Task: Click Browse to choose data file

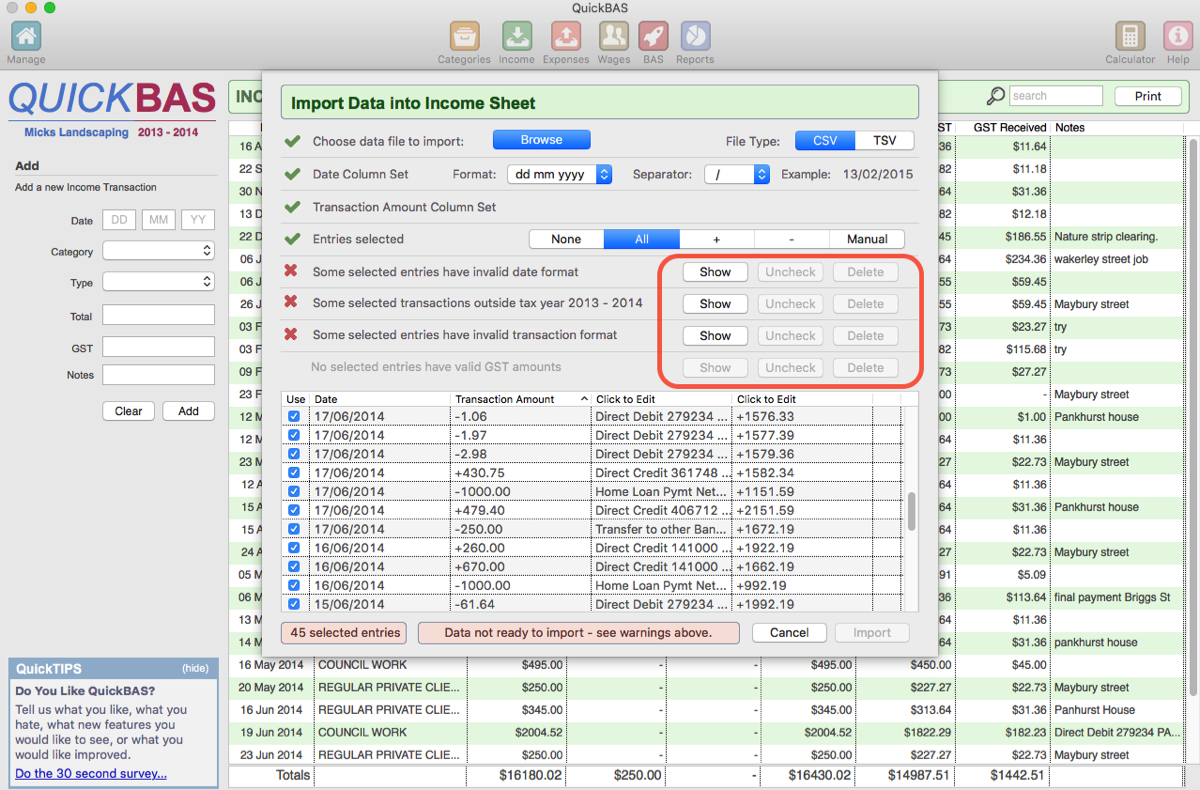Action: (541, 140)
